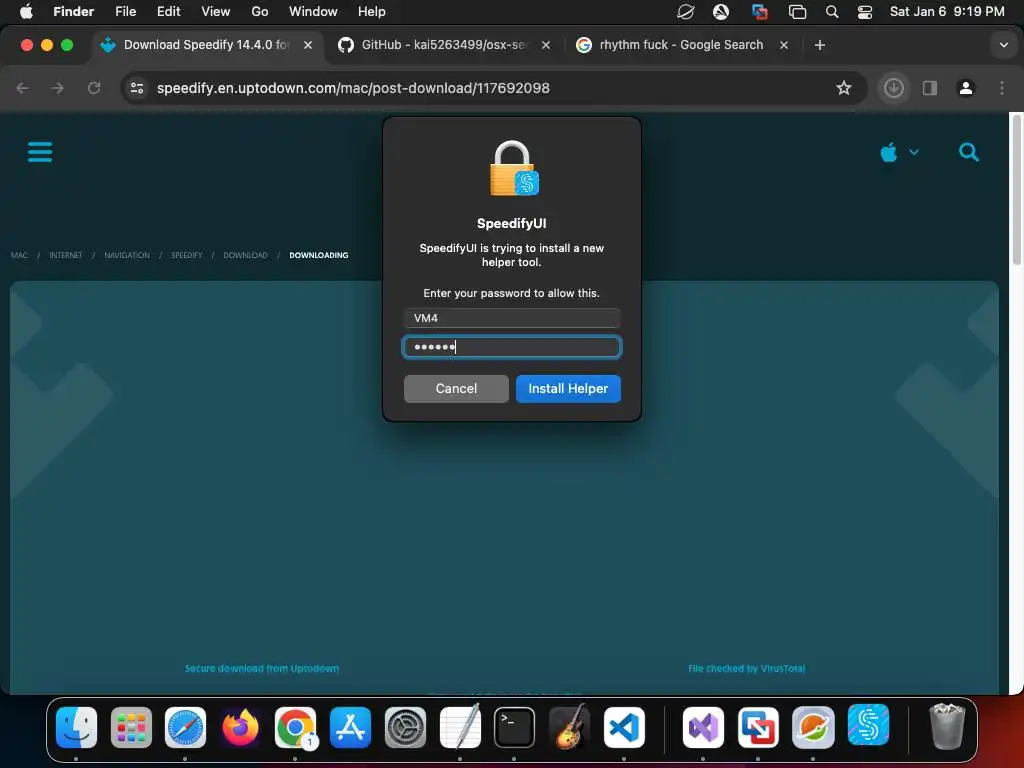
Task: Focus the password field in dialog
Action: pos(511,347)
